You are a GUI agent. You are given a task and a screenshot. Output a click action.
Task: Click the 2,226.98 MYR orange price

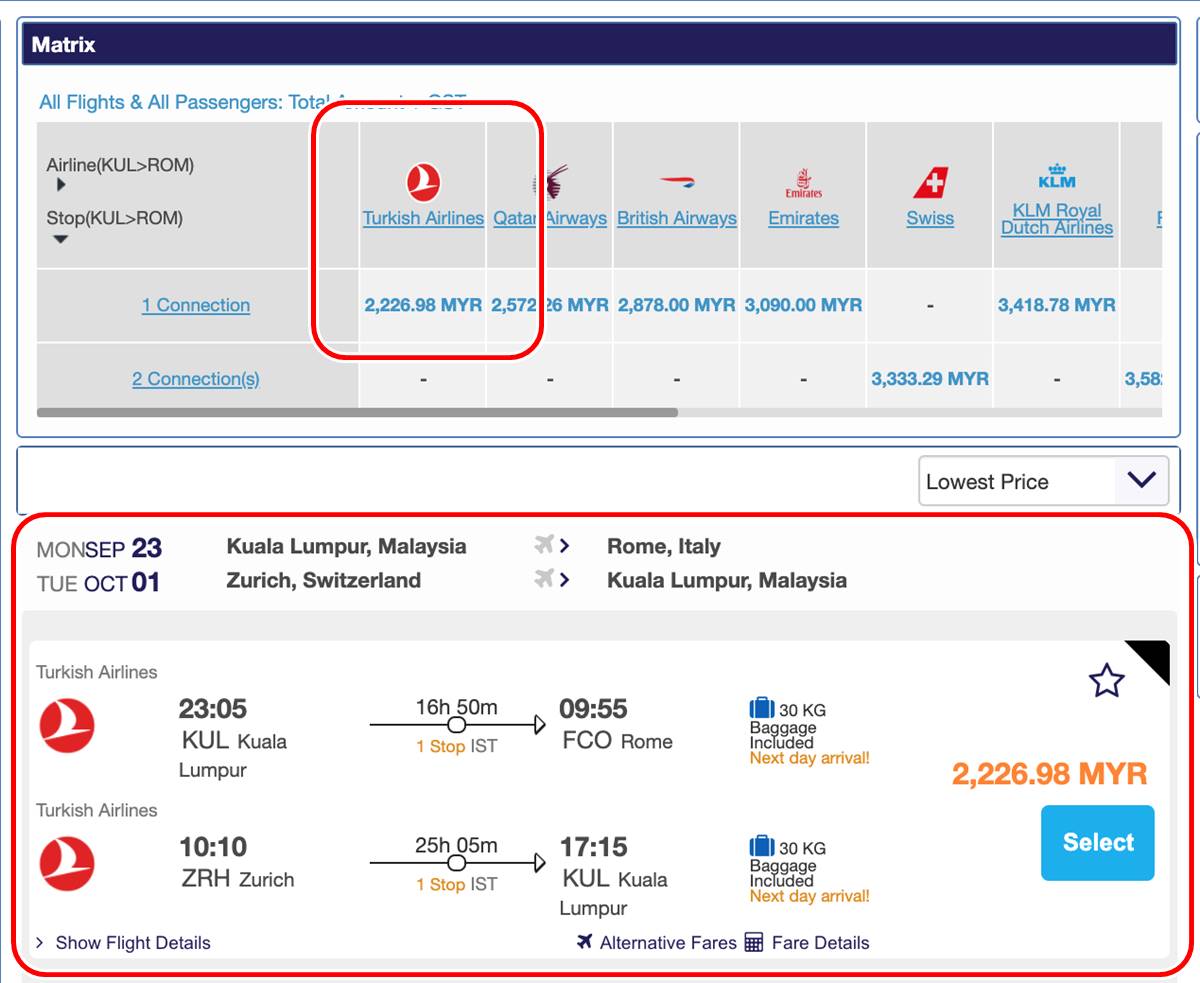pos(1049,773)
